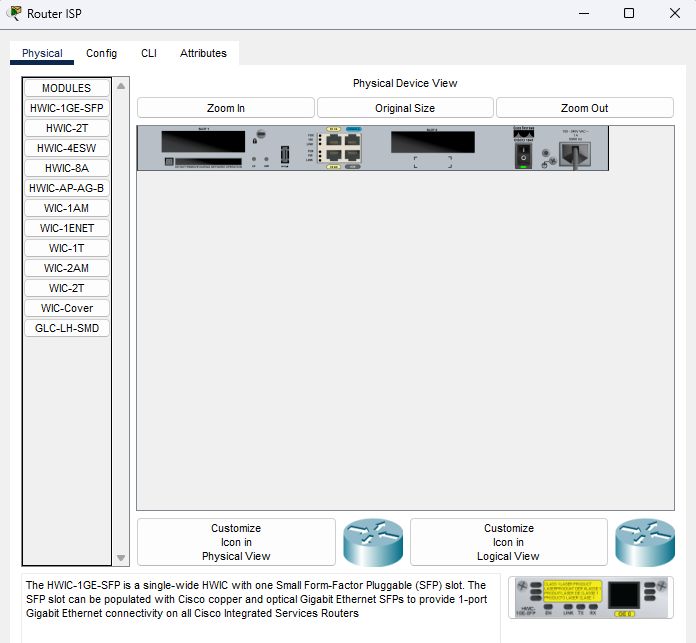Screen dimensions: 696x643
Task: Select the WIC-1AM module
Action: tap(67, 208)
